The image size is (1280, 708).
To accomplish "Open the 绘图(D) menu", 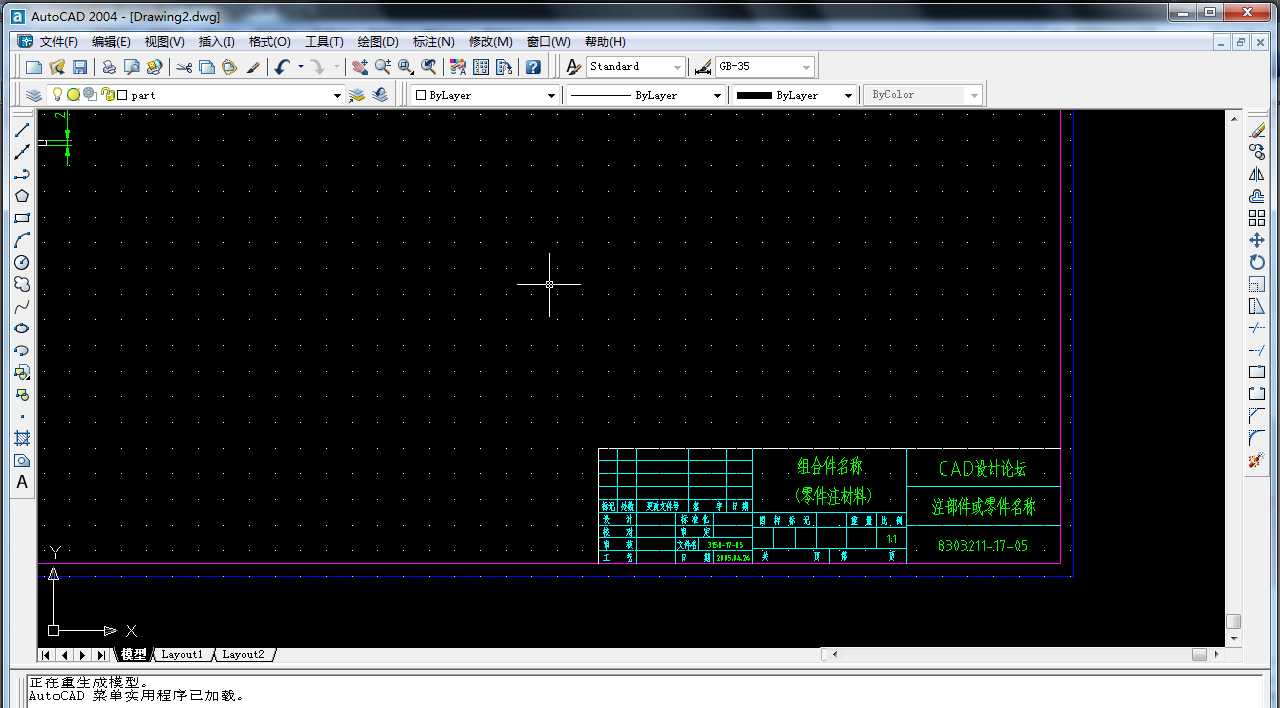I will (378, 42).
